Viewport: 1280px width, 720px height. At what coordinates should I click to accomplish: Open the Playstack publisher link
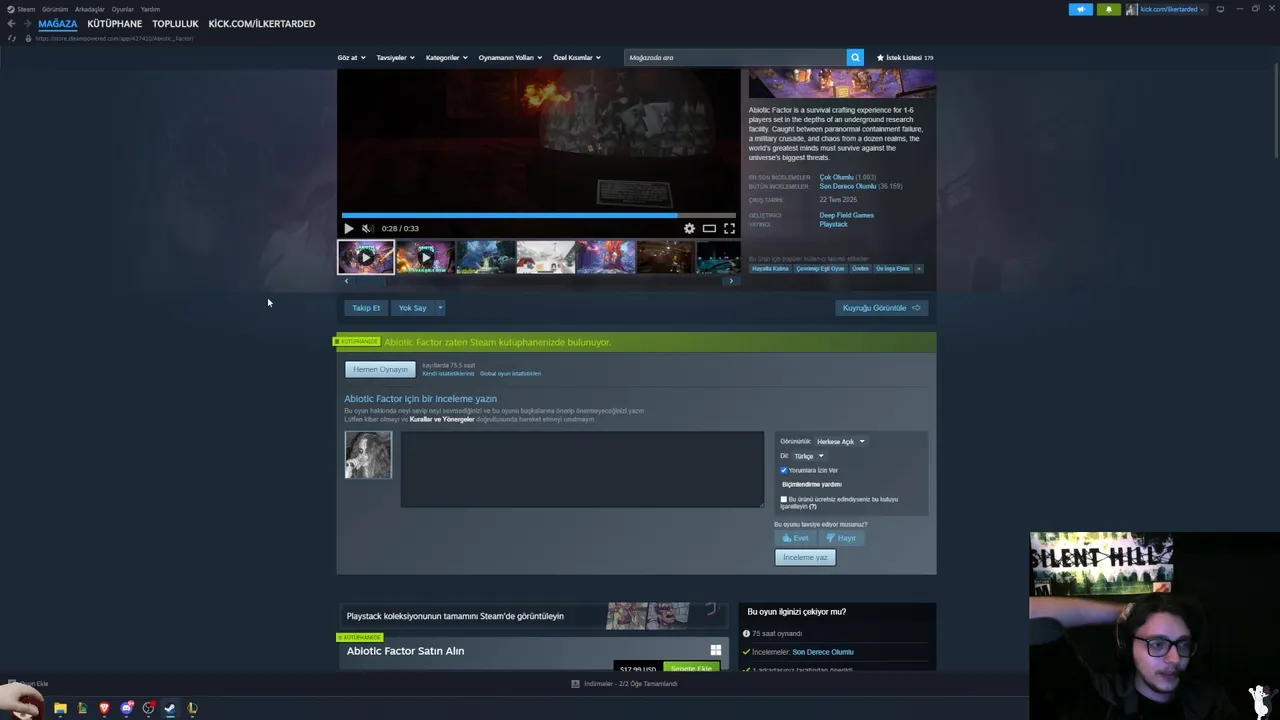[x=833, y=224]
